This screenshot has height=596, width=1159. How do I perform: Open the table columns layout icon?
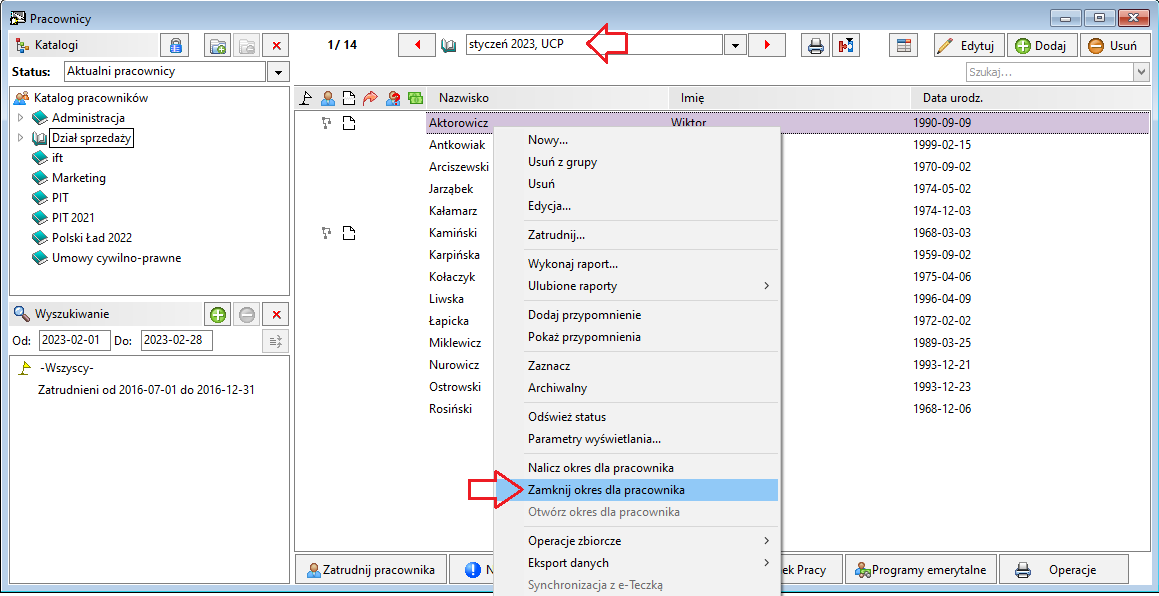click(x=902, y=45)
